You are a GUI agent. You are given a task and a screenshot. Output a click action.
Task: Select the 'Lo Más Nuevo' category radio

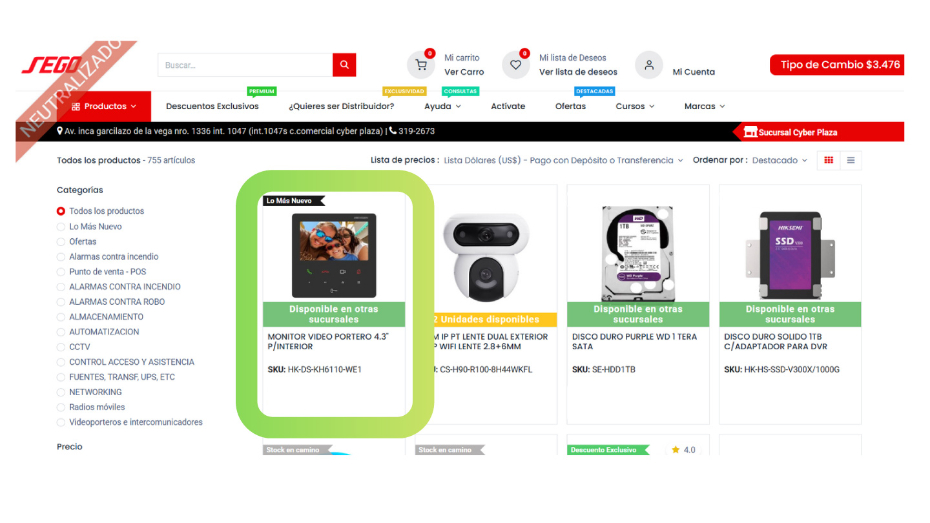tap(61, 227)
